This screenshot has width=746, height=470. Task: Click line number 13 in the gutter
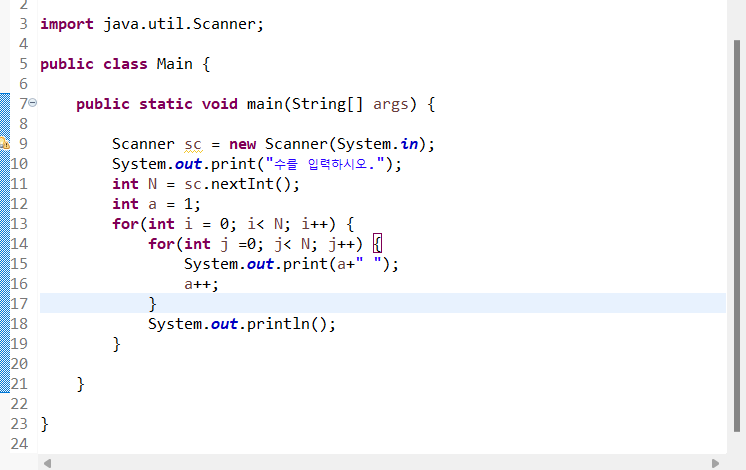pos(19,224)
